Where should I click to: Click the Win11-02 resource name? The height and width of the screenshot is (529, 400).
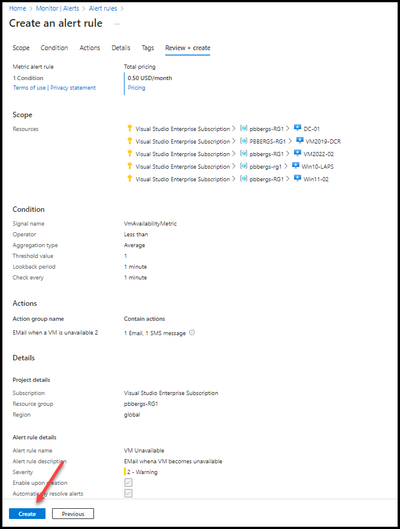[316, 179]
